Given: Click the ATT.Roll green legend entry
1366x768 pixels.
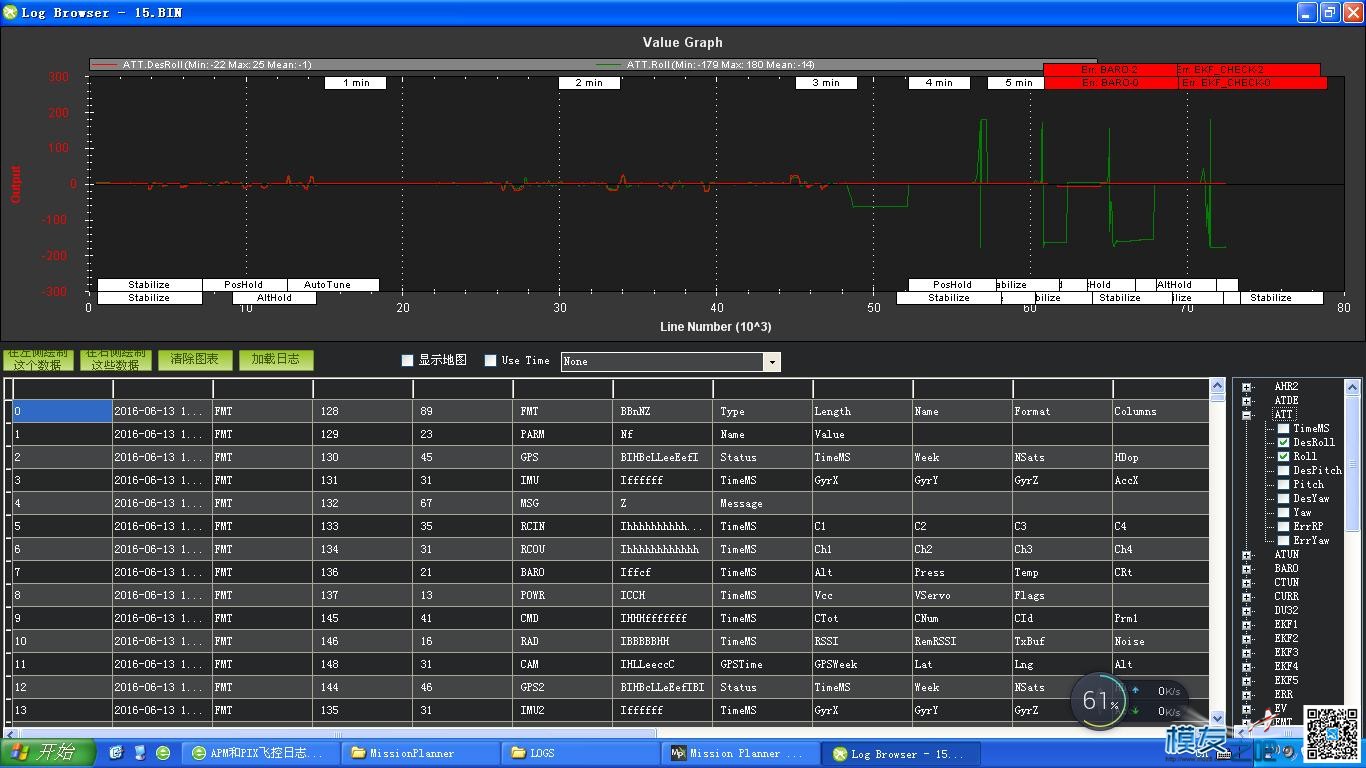Looking at the screenshot, I should coord(705,65).
